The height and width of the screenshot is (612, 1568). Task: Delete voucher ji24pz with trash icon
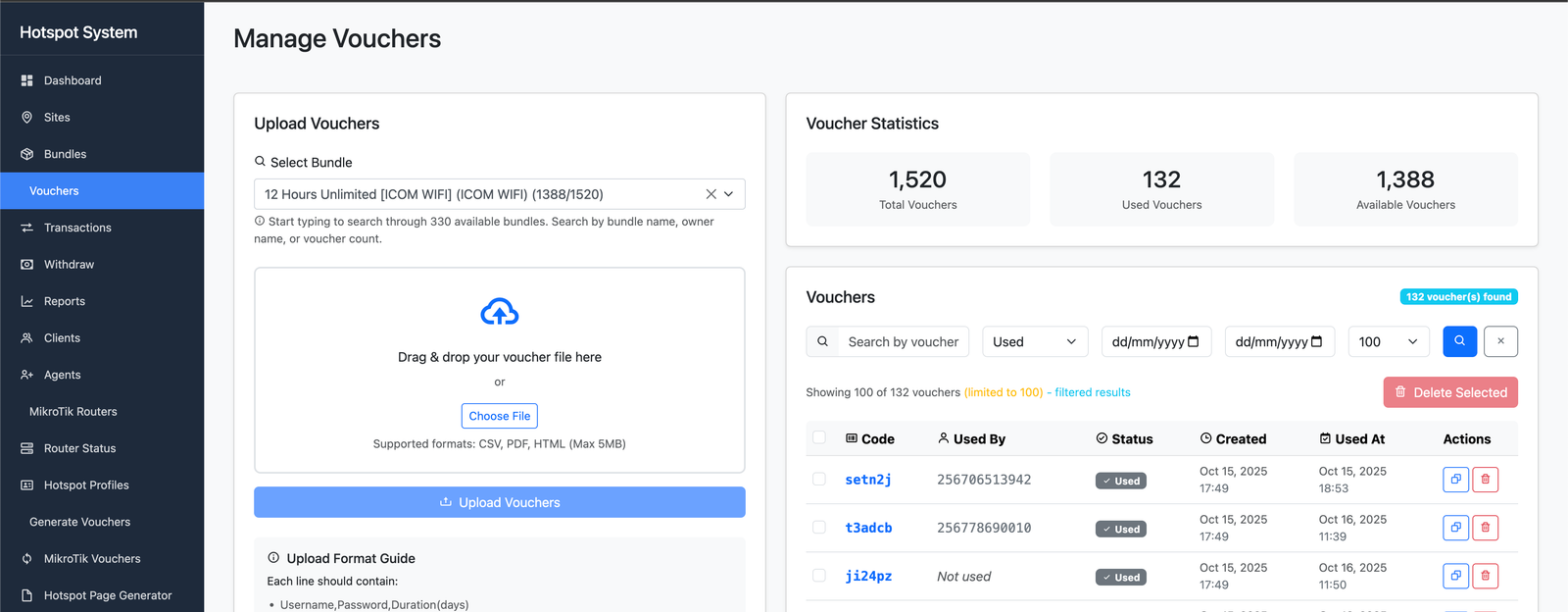pos(1486,576)
